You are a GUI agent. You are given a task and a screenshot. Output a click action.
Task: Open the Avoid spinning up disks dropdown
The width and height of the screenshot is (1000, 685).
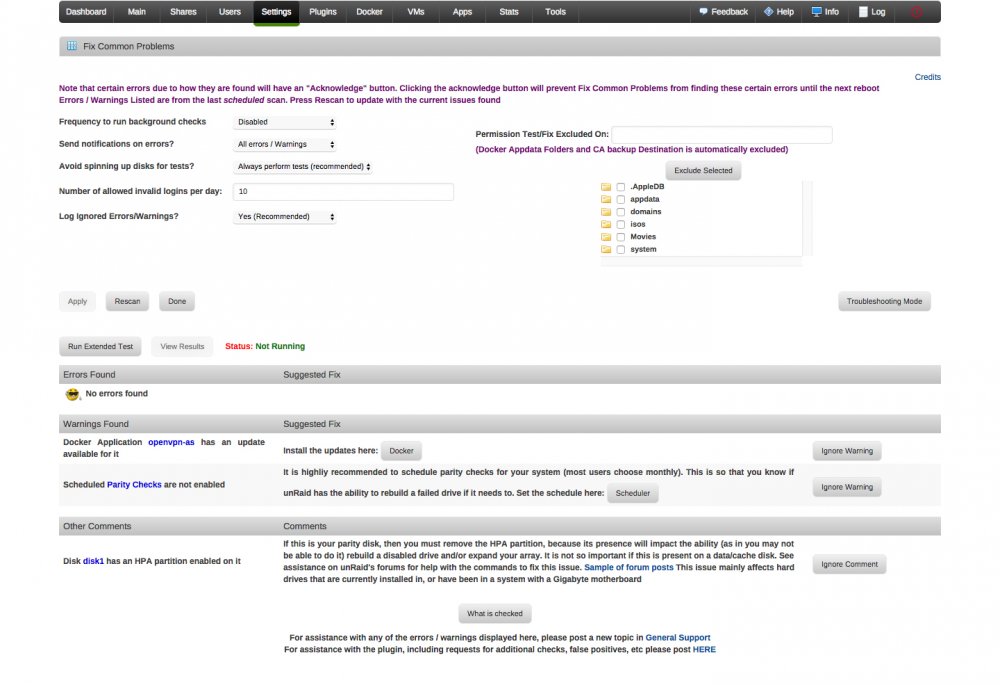[303, 166]
